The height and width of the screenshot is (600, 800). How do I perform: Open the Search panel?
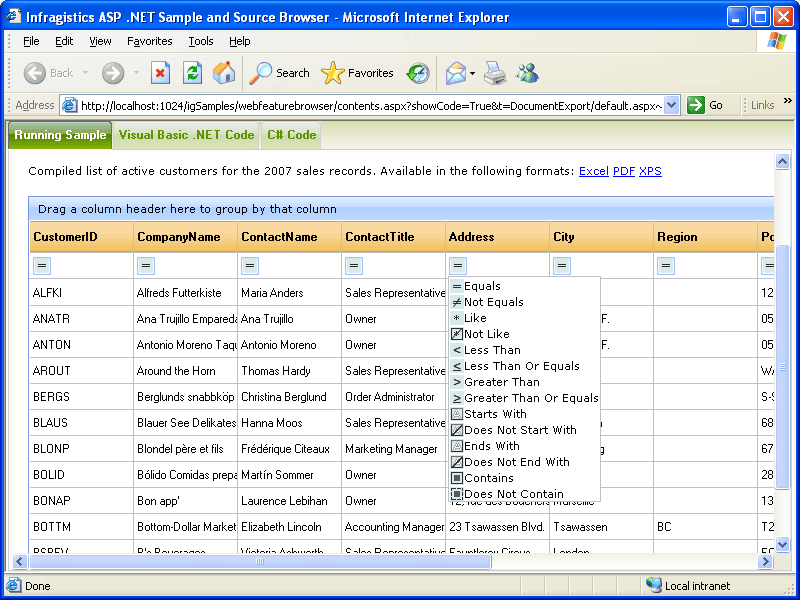click(279, 72)
